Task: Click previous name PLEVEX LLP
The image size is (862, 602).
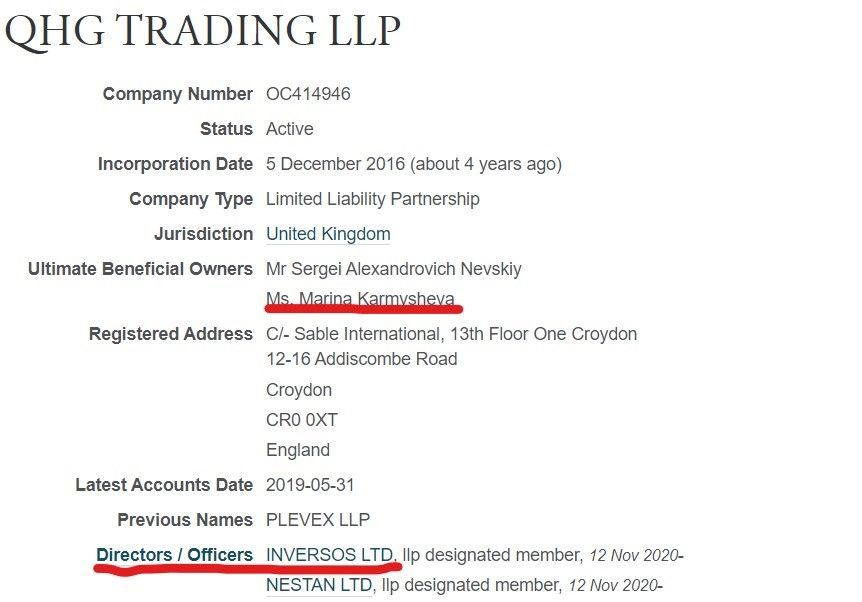Action: pos(318,520)
